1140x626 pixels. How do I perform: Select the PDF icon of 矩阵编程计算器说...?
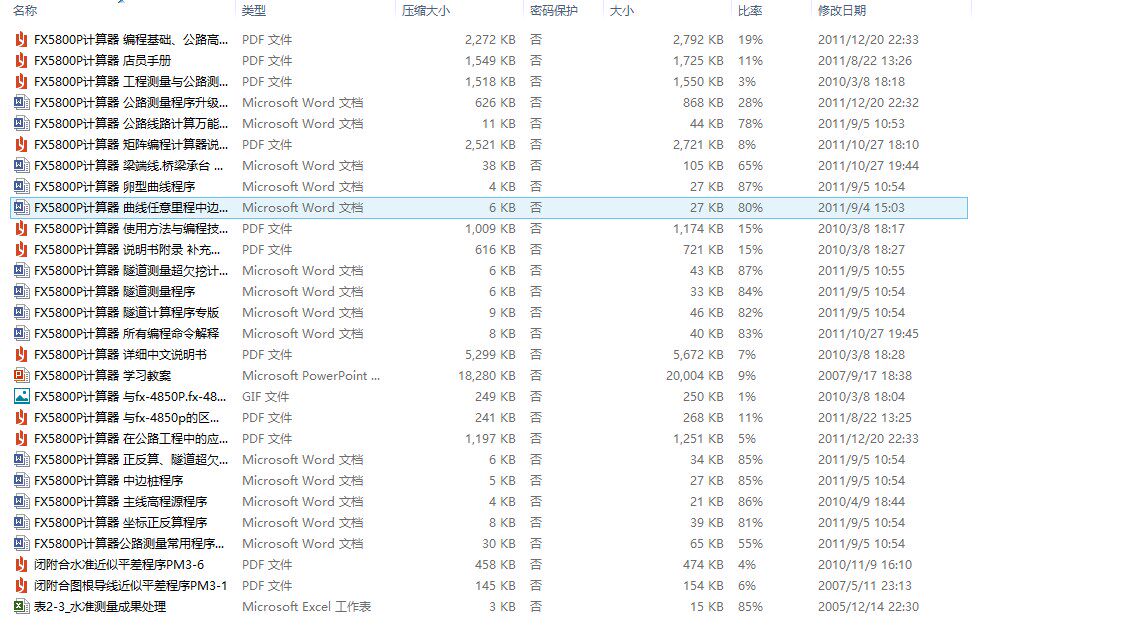pos(22,145)
